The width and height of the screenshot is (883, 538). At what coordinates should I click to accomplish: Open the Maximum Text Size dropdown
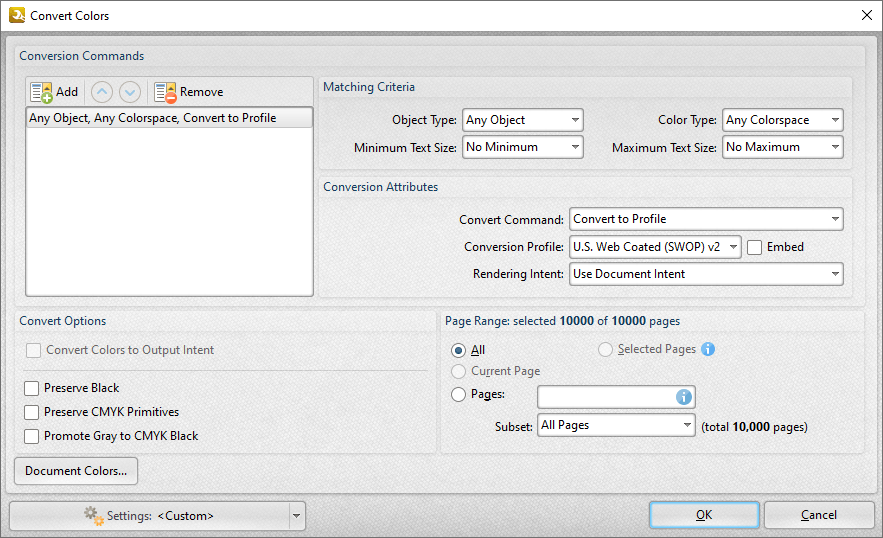point(783,147)
